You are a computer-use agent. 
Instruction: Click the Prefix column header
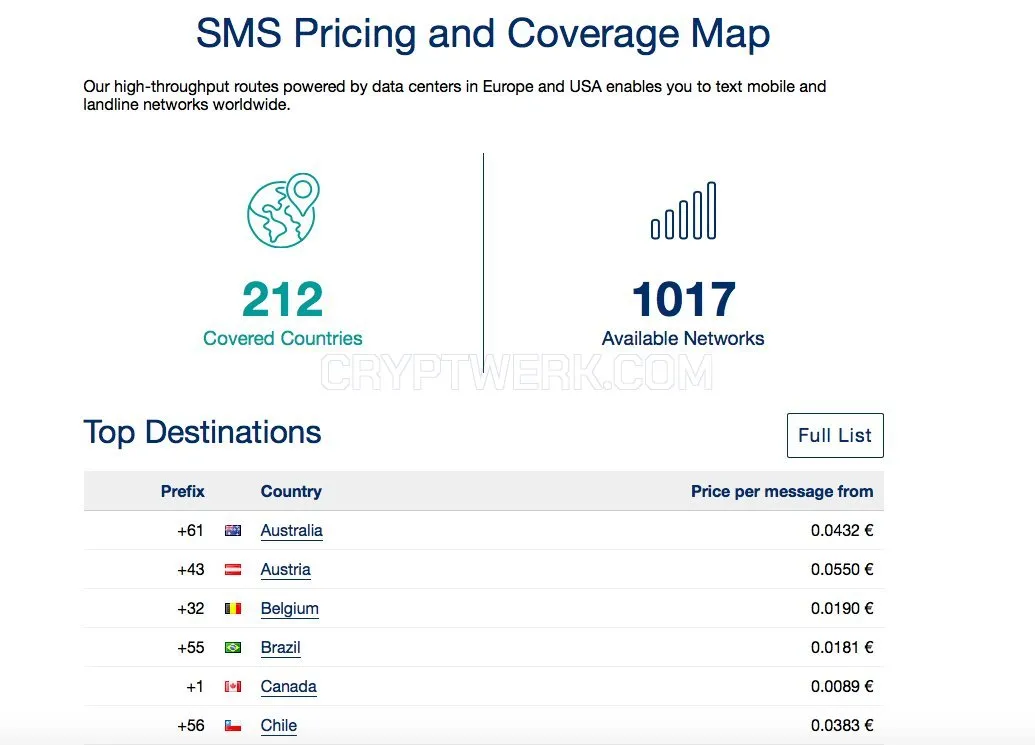click(182, 492)
